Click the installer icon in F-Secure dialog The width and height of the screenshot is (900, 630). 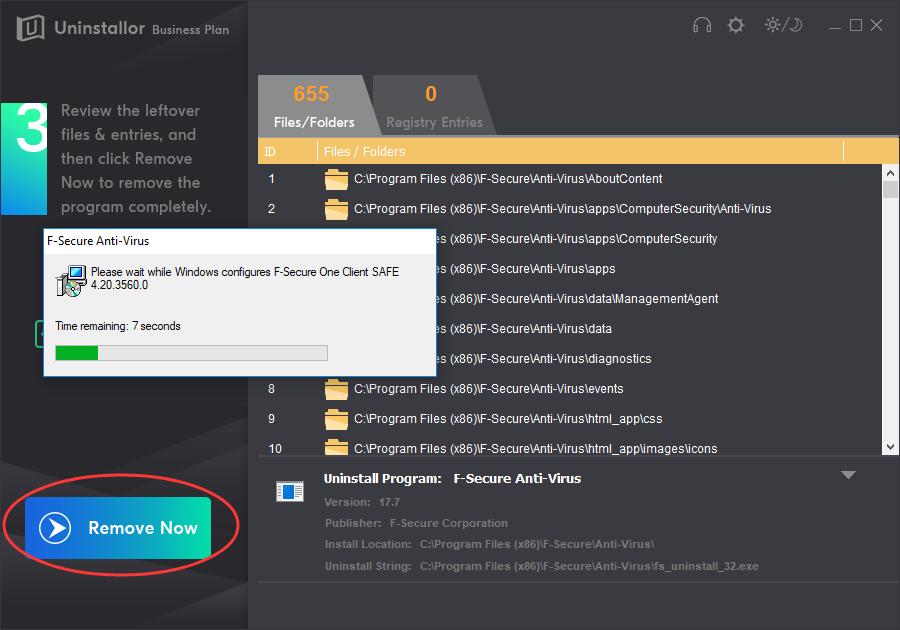[x=71, y=281]
